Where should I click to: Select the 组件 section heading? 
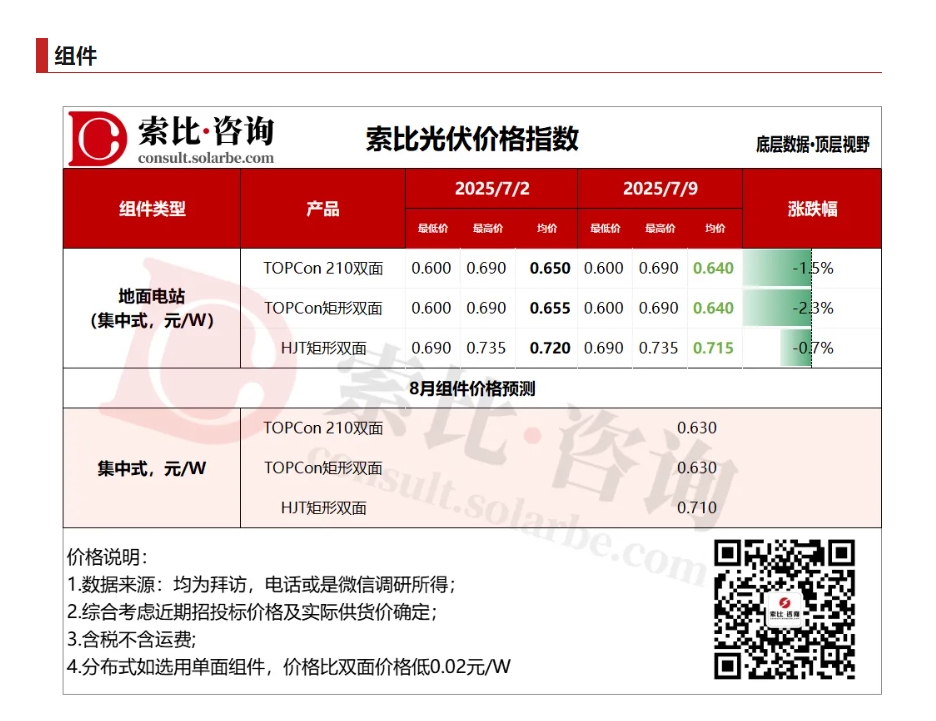point(75,56)
